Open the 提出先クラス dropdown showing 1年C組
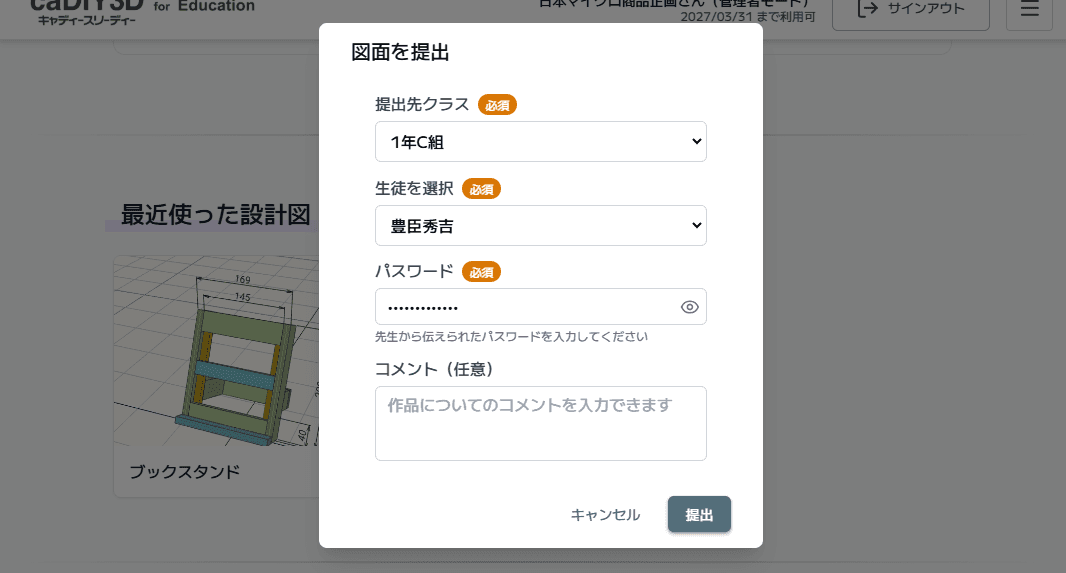This screenshot has height=573, width=1066. (x=540, y=142)
